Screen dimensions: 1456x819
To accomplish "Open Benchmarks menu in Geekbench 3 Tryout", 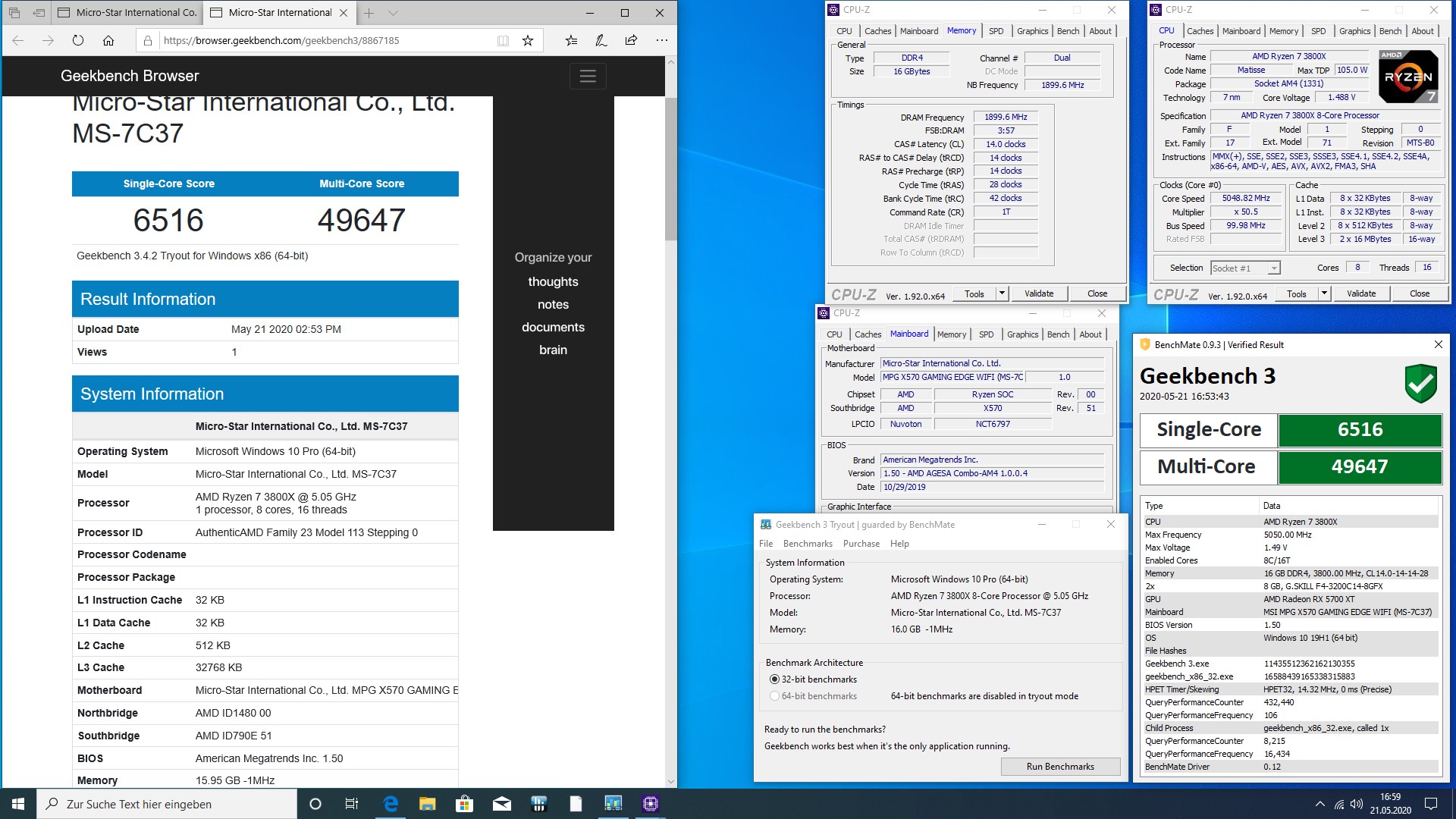I will coord(808,544).
